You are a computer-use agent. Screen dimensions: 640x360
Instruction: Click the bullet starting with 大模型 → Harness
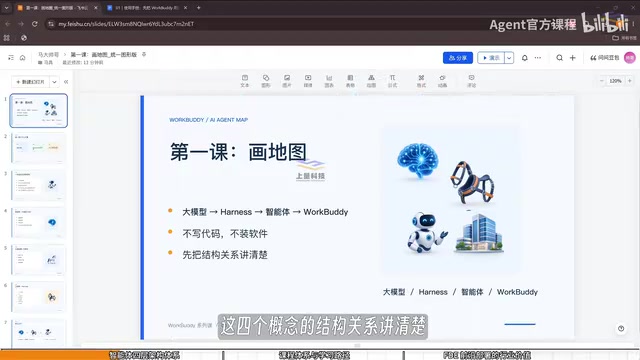(x=265, y=212)
